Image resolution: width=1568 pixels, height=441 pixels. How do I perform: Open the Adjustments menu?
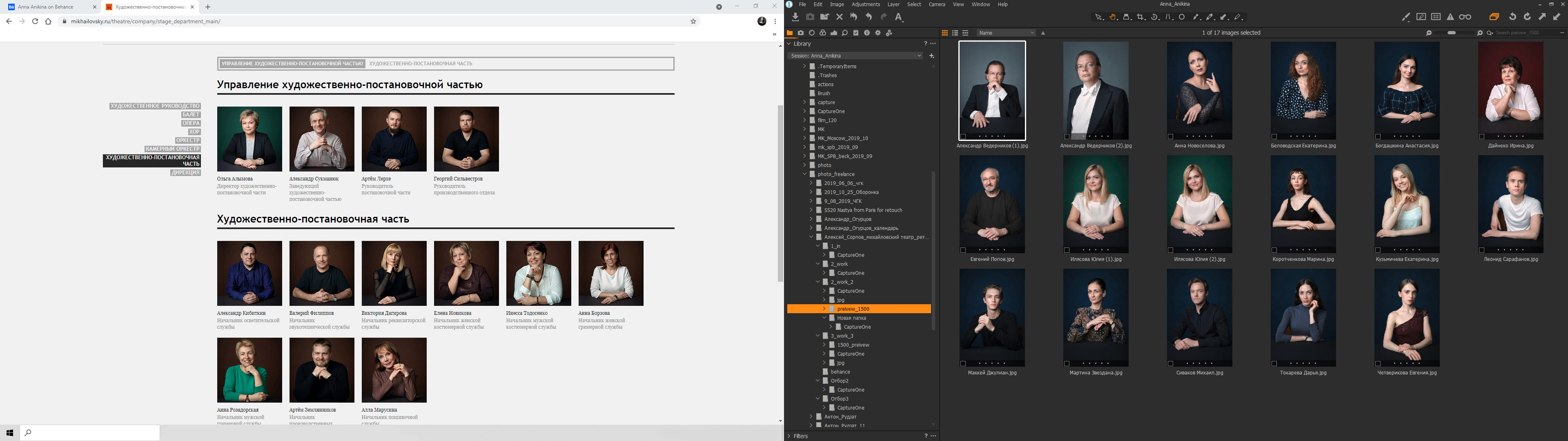click(x=866, y=4)
